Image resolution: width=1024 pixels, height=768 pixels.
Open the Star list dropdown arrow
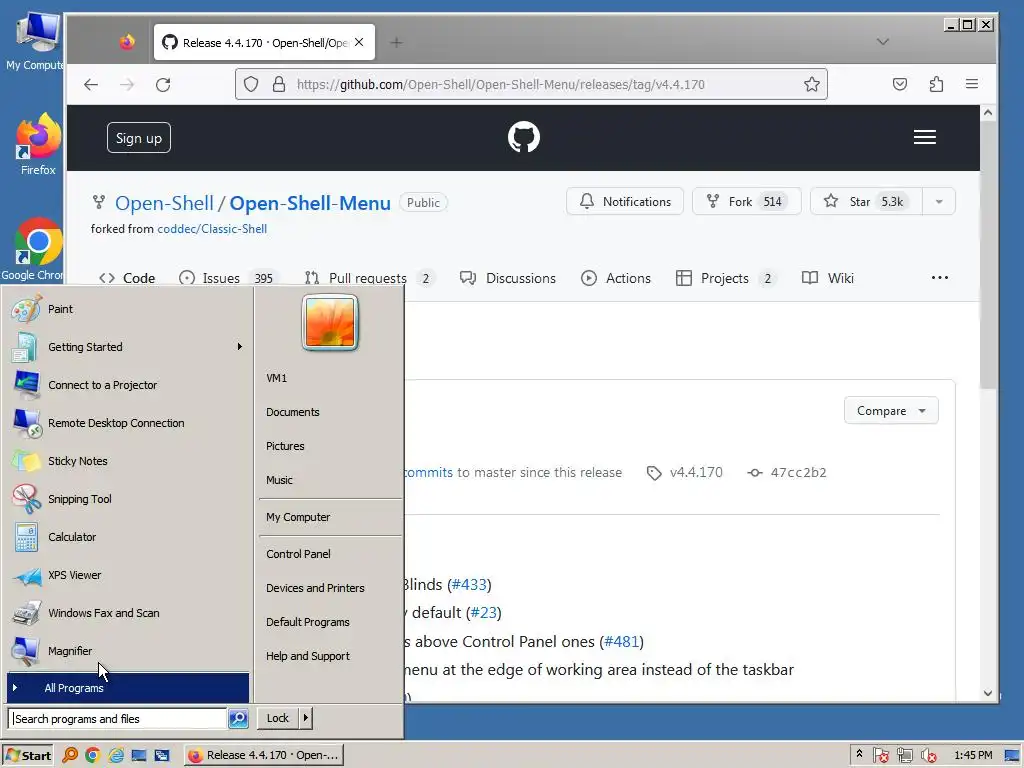click(x=939, y=202)
